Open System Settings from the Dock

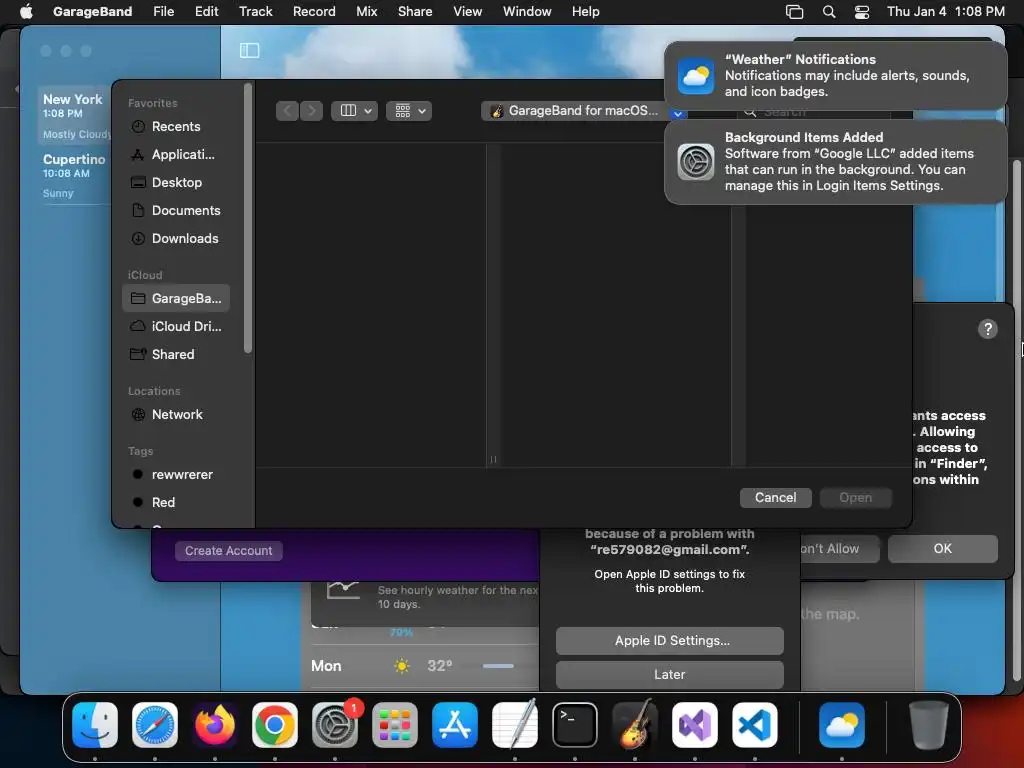335,725
